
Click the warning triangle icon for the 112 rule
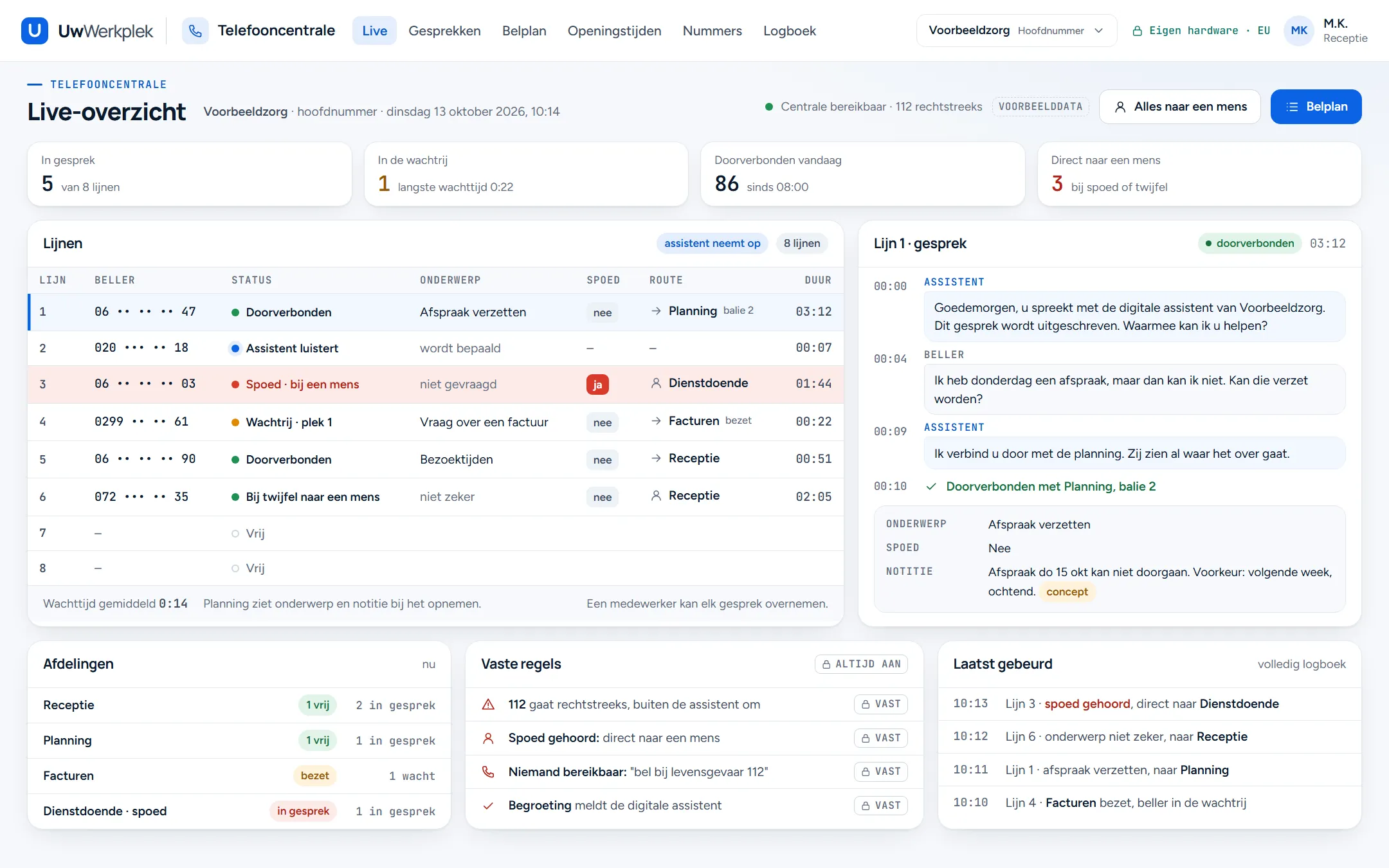(488, 705)
